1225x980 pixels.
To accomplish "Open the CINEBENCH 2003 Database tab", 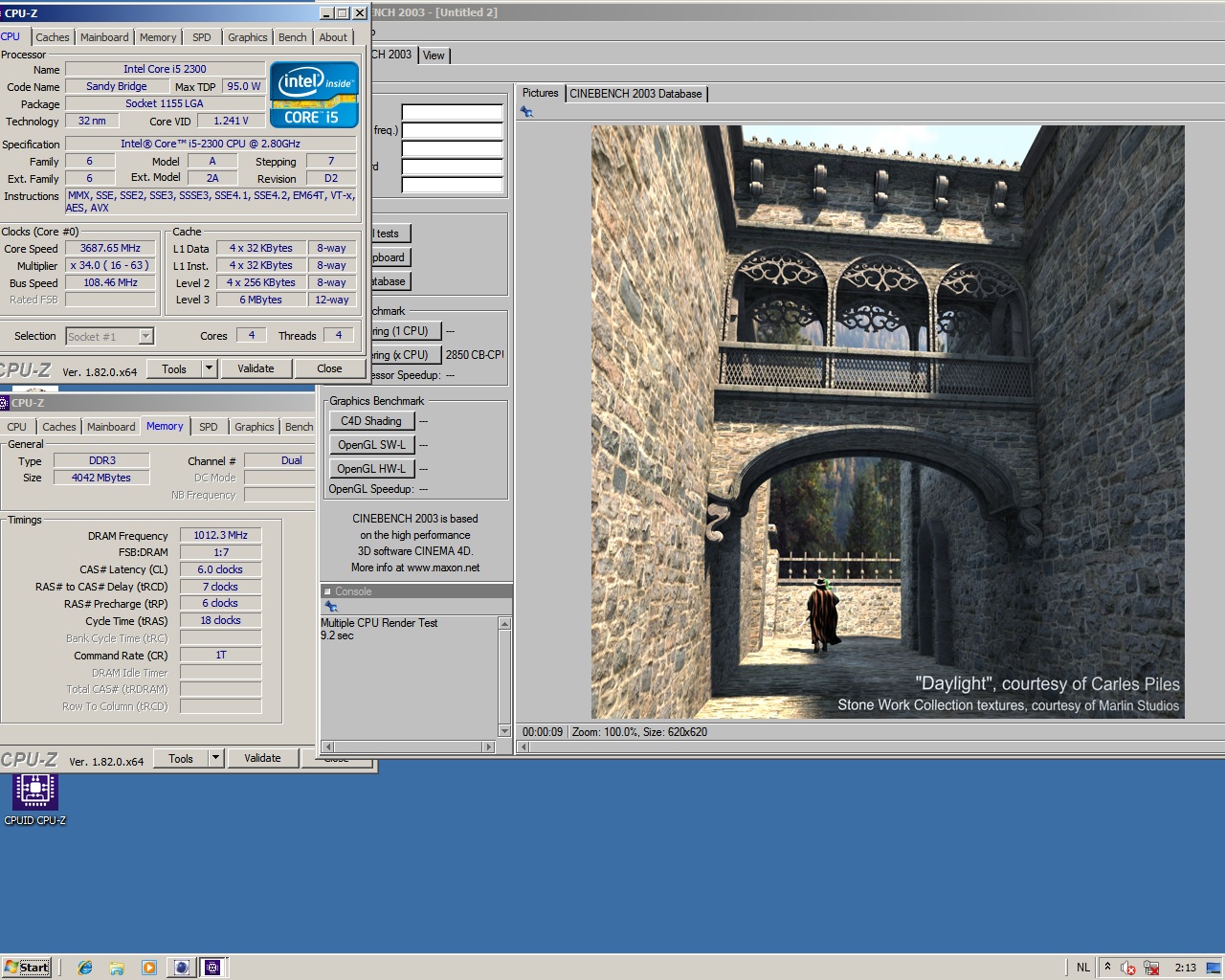I will (635, 94).
